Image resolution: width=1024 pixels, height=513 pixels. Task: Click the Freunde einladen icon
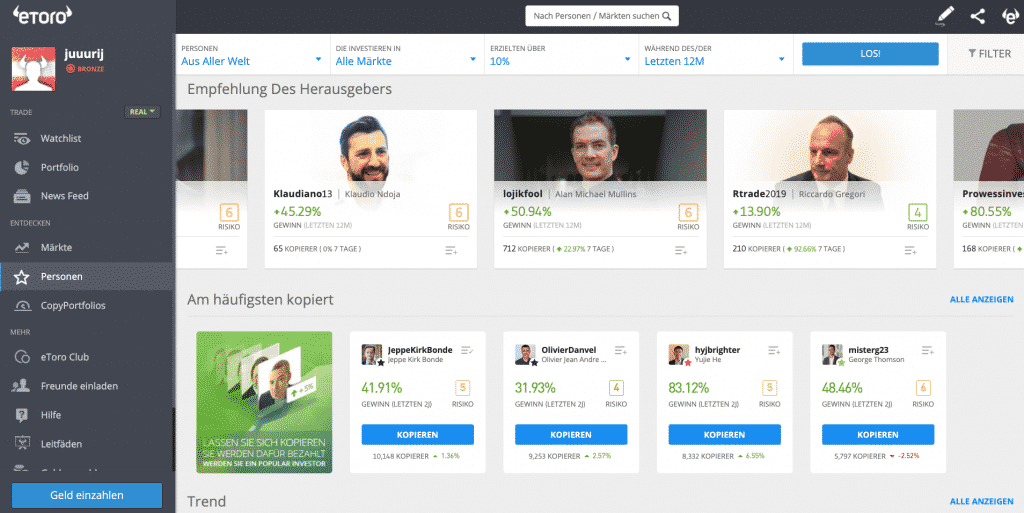tap(22, 386)
